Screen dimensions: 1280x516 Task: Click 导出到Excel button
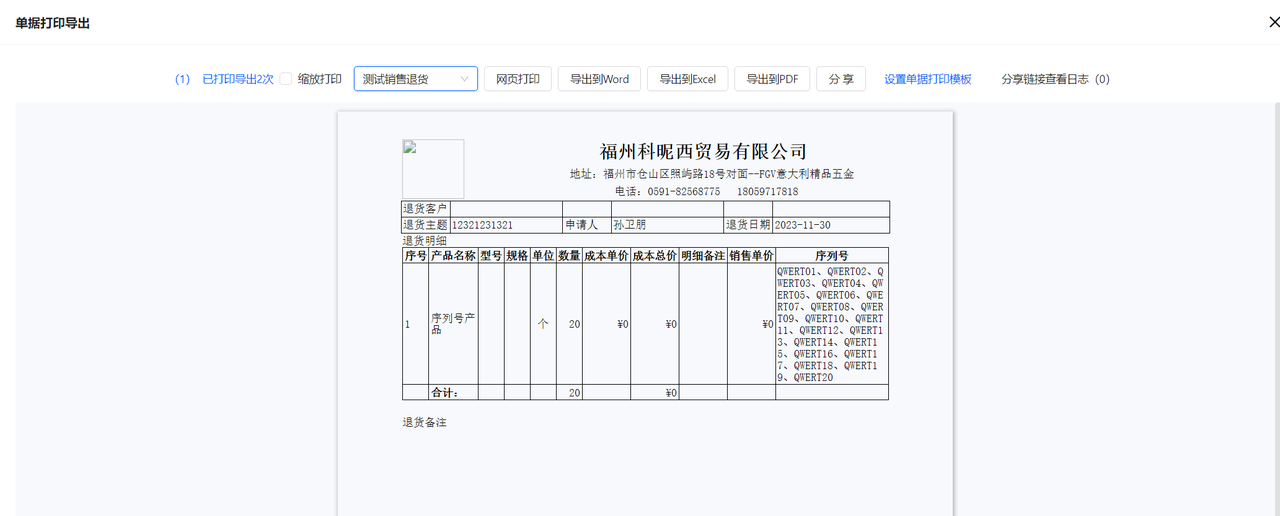(x=688, y=79)
